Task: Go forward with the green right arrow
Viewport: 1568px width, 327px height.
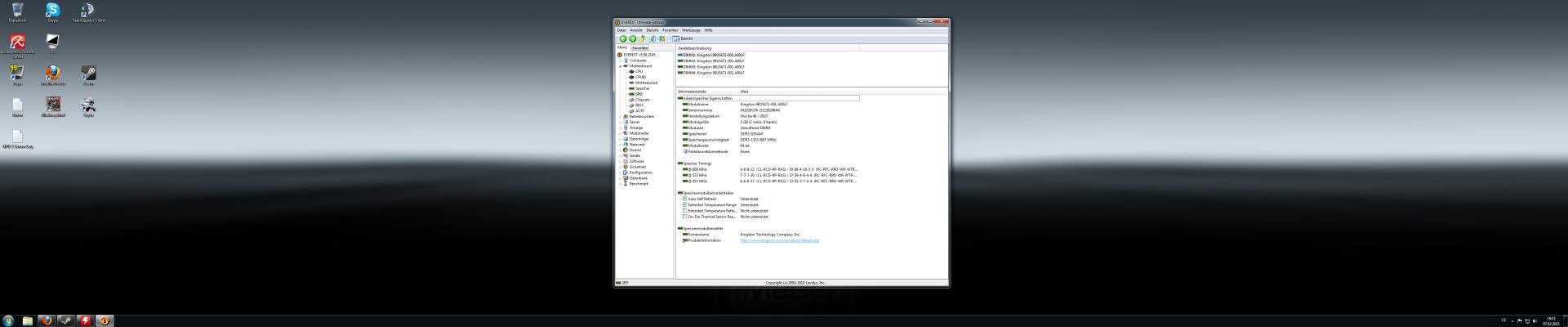Action: click(x=632, y=38)
